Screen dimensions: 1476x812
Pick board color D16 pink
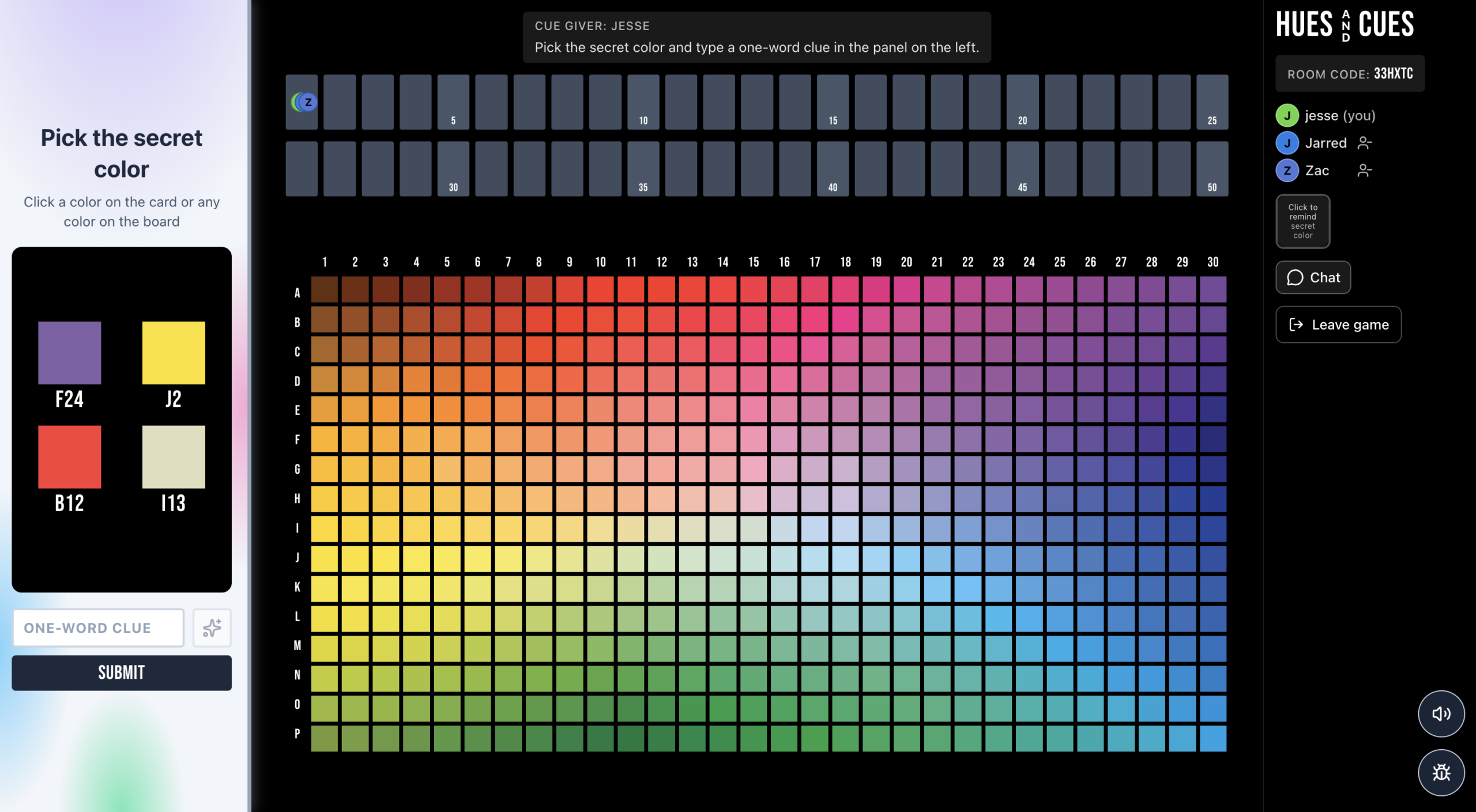pos(784,380)
